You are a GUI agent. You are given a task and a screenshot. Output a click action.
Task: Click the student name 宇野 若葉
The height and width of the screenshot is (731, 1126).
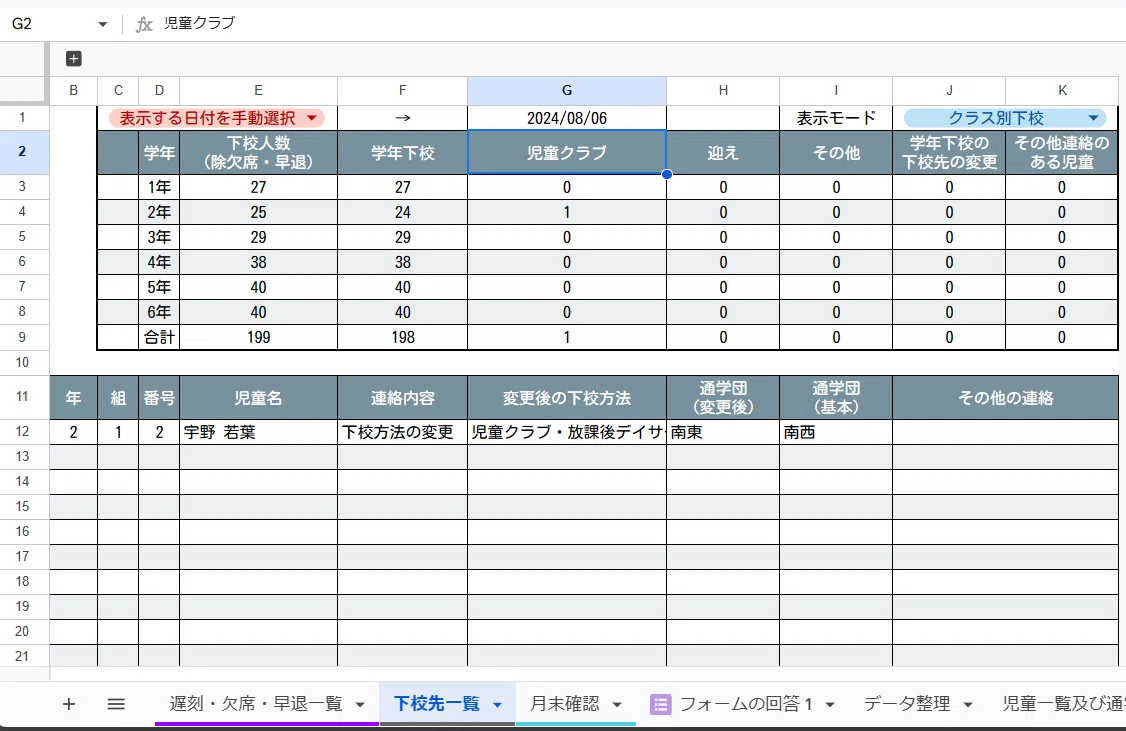tap(259, 432)
